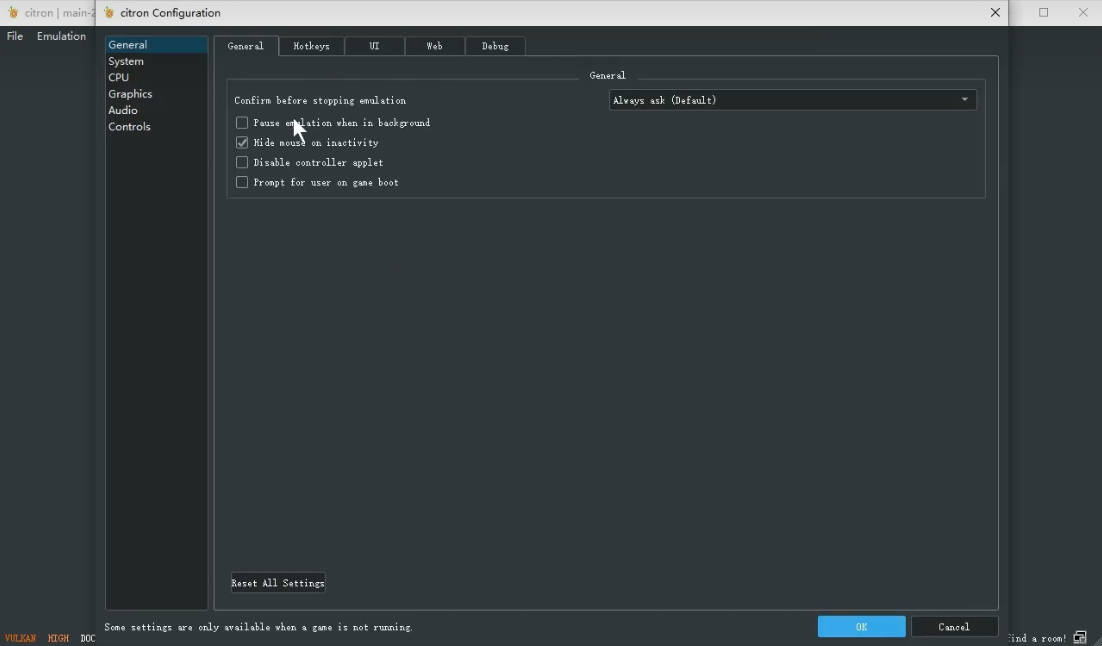The image size is (1102, 646).
Task: Enable Pause emulation when in background
Action: point(242,123)
